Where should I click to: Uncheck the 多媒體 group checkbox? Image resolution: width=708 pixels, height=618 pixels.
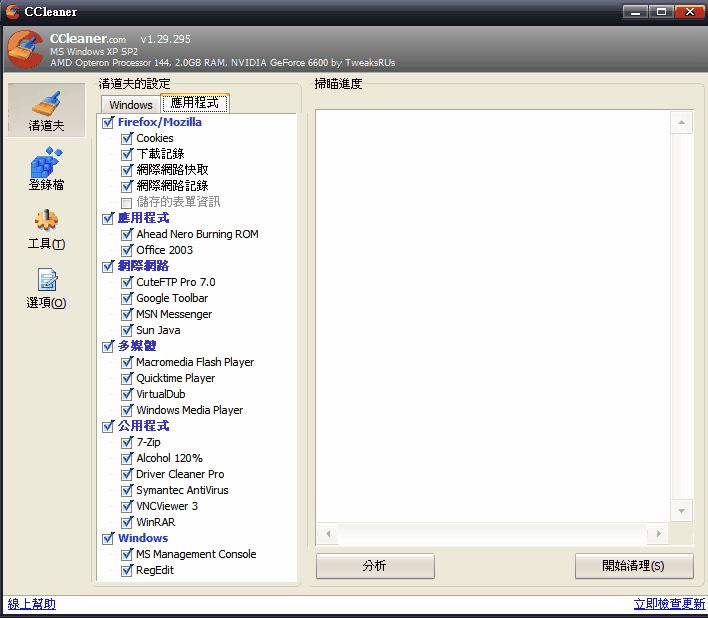click(108, 346)
